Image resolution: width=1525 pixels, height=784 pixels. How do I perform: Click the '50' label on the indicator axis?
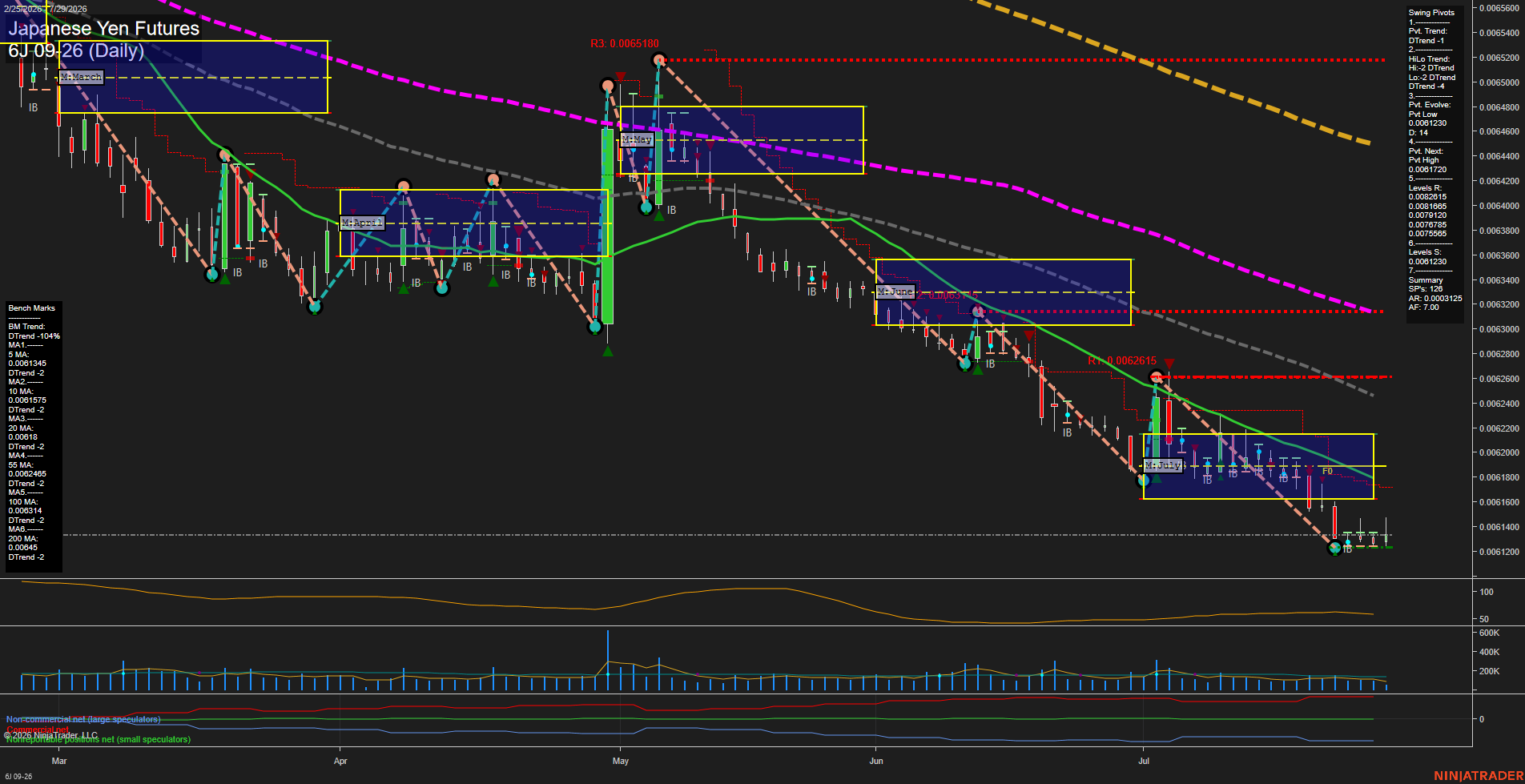tap(1484, 619)
